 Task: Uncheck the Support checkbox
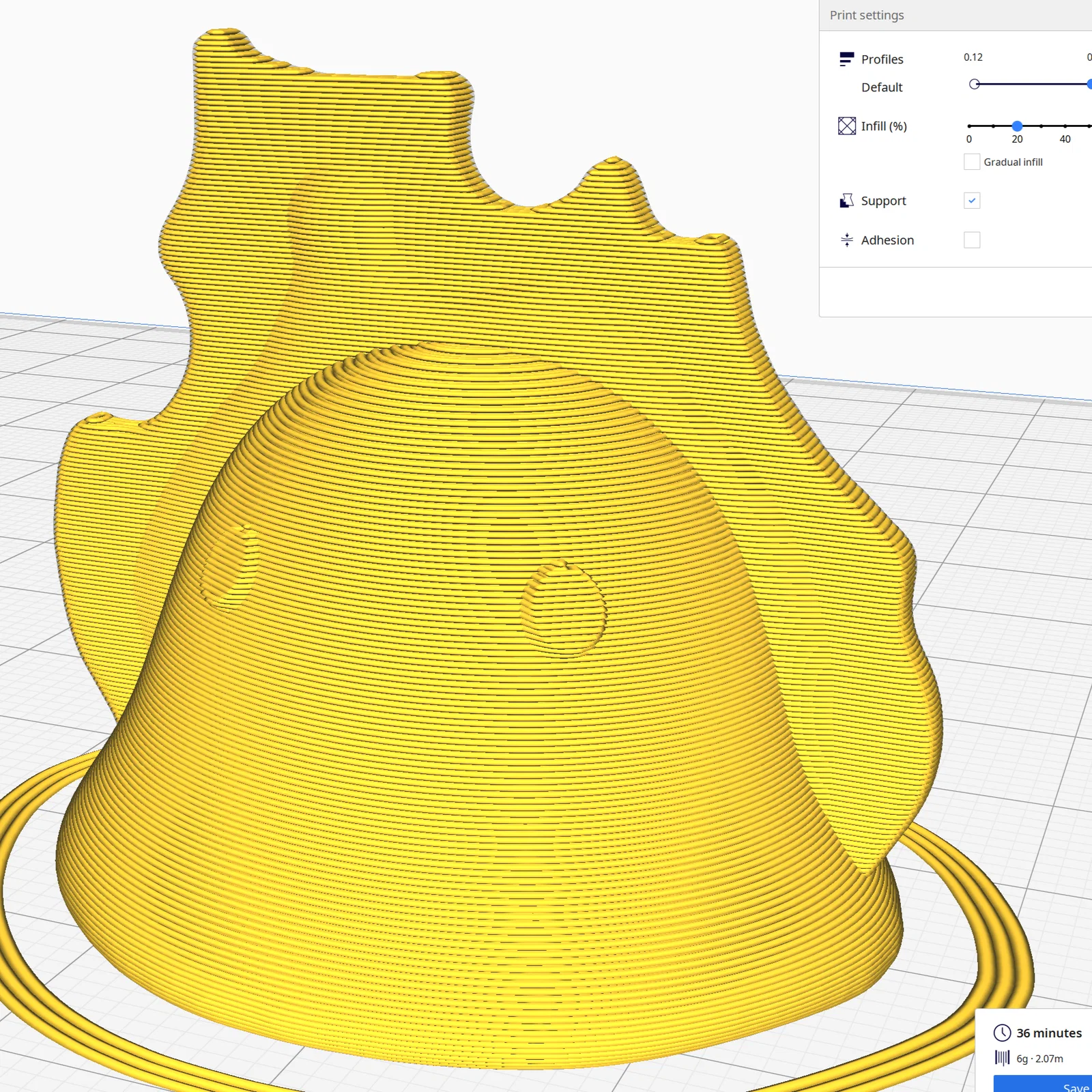click(x=972, y=201)
